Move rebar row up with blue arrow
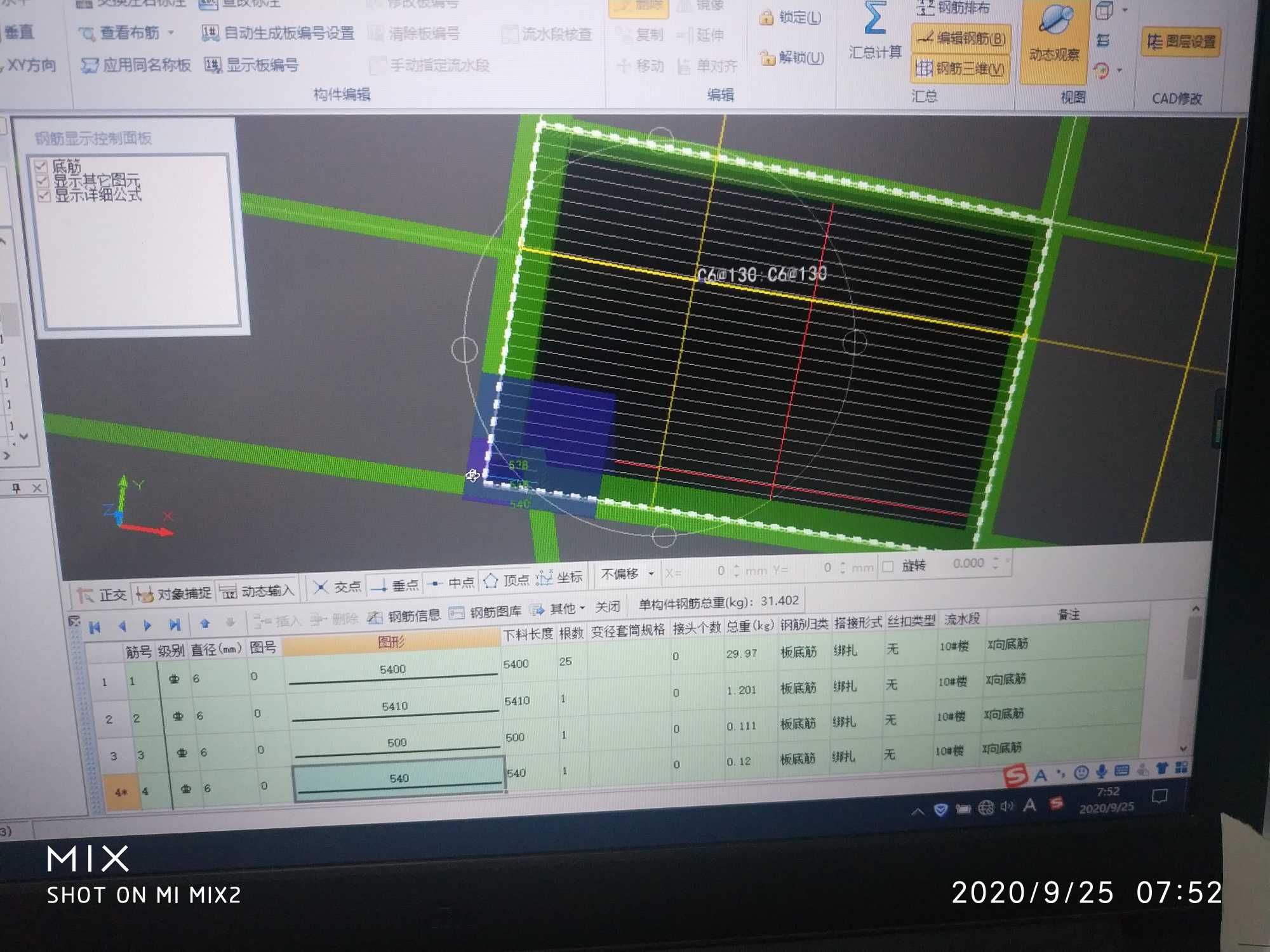The image size is (1270, 952). pos(204,624)
